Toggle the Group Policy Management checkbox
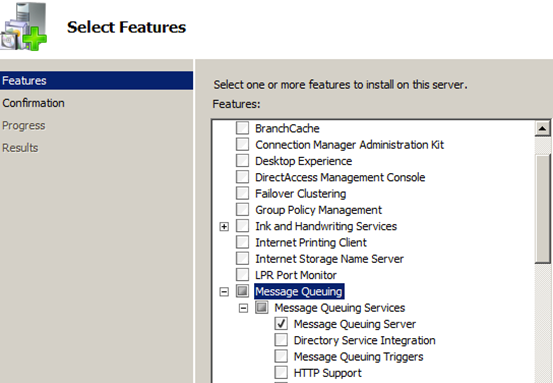 point(242,209)
